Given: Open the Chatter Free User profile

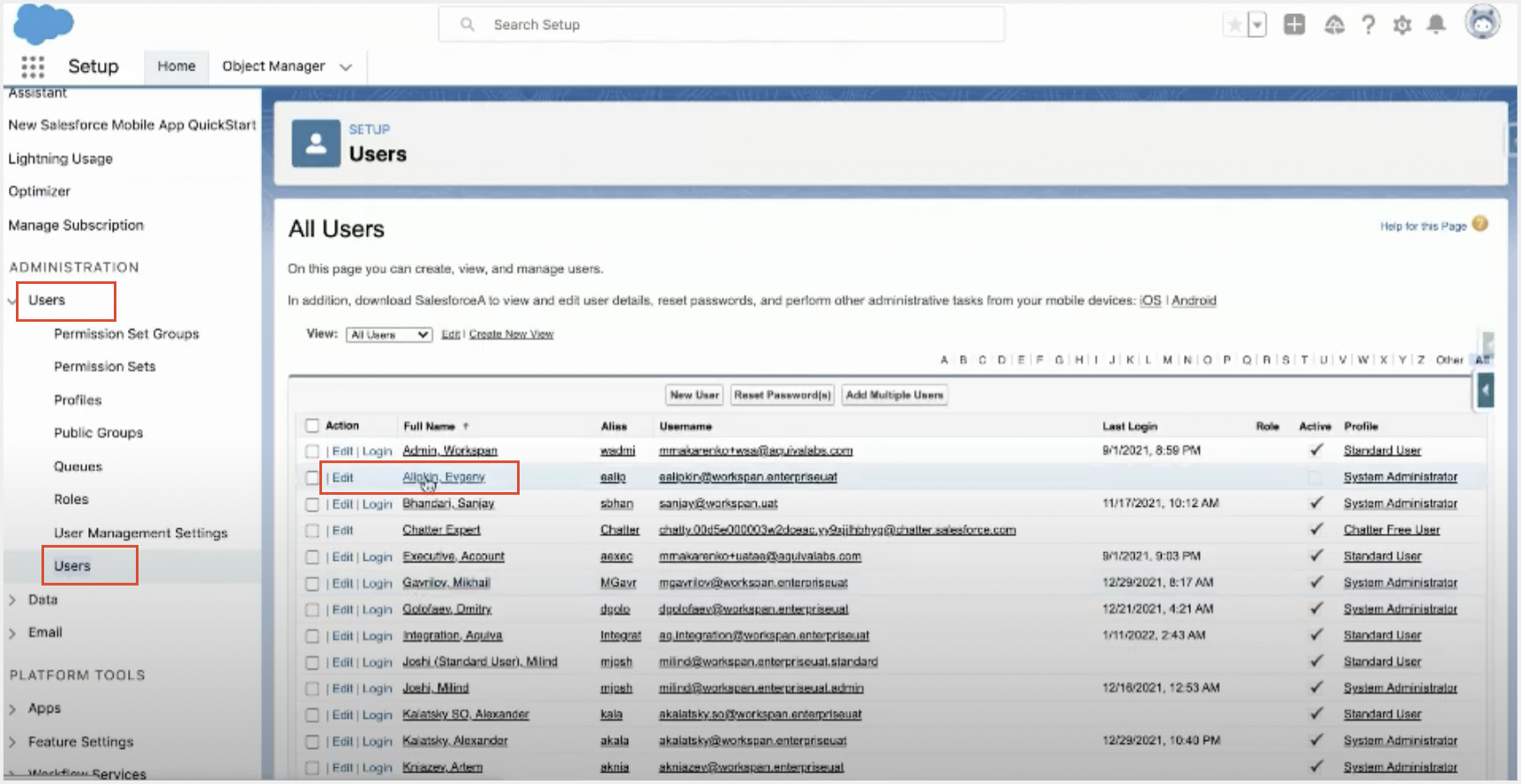Looking at the screenshot, I should click(1391, 530).
